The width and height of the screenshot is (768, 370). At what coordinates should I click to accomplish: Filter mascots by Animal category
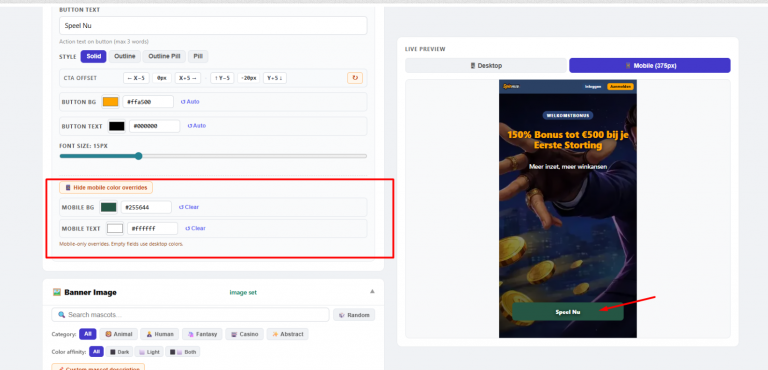pos(119,334)
